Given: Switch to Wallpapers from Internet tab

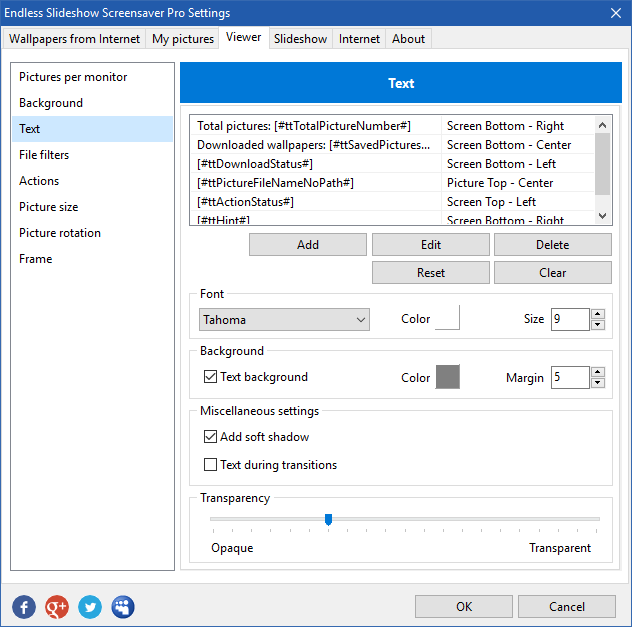Looking at the screenshot, I should point(74,39).
